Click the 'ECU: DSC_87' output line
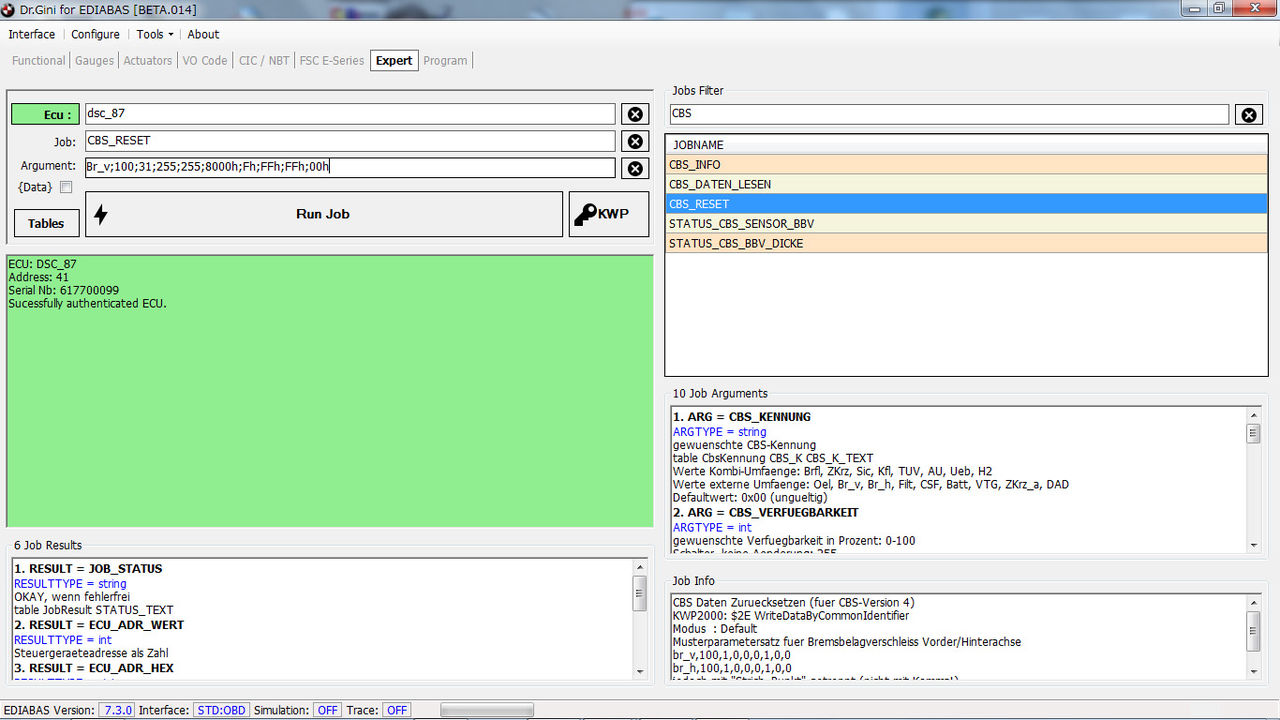Screen dimensions: 1280x720 click(x=43, y=264)
